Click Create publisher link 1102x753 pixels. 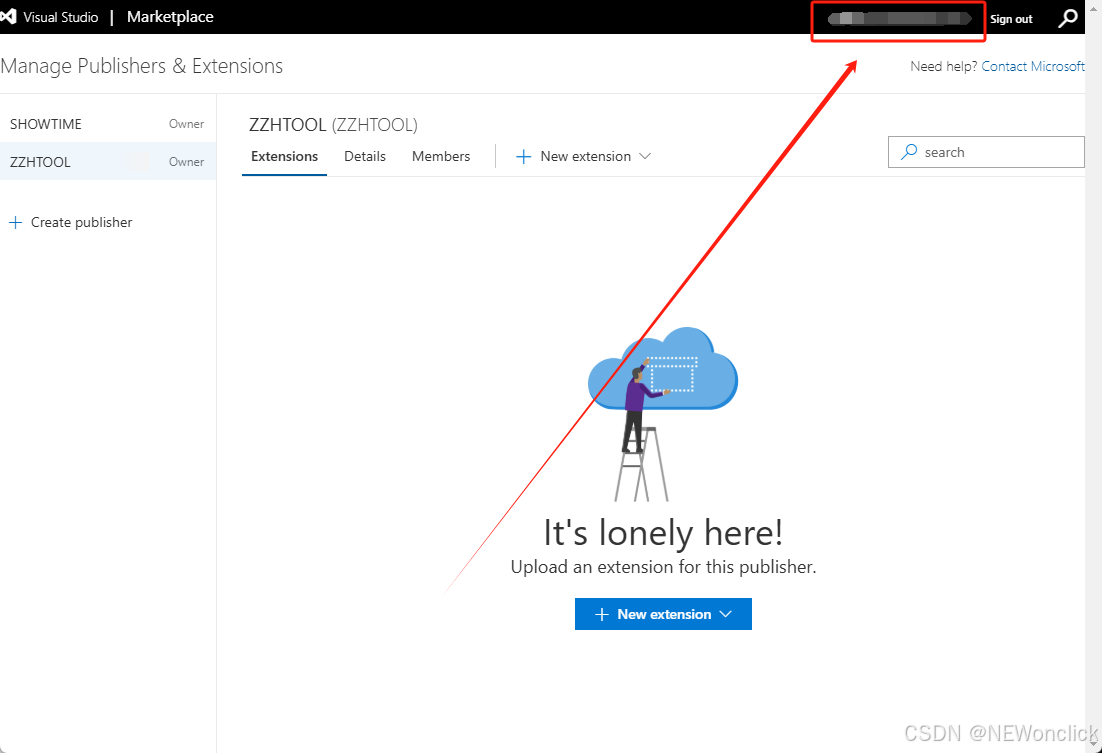[x=70, y=223]
